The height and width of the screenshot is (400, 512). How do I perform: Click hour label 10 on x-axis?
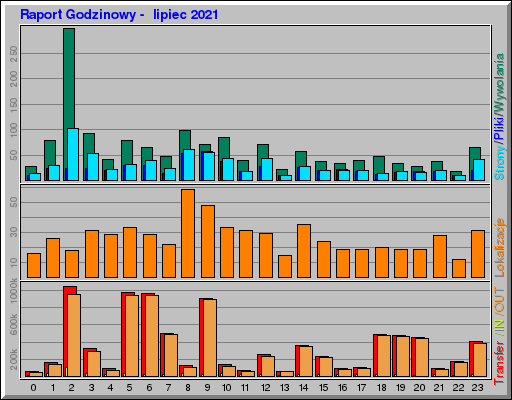[226, 388]
